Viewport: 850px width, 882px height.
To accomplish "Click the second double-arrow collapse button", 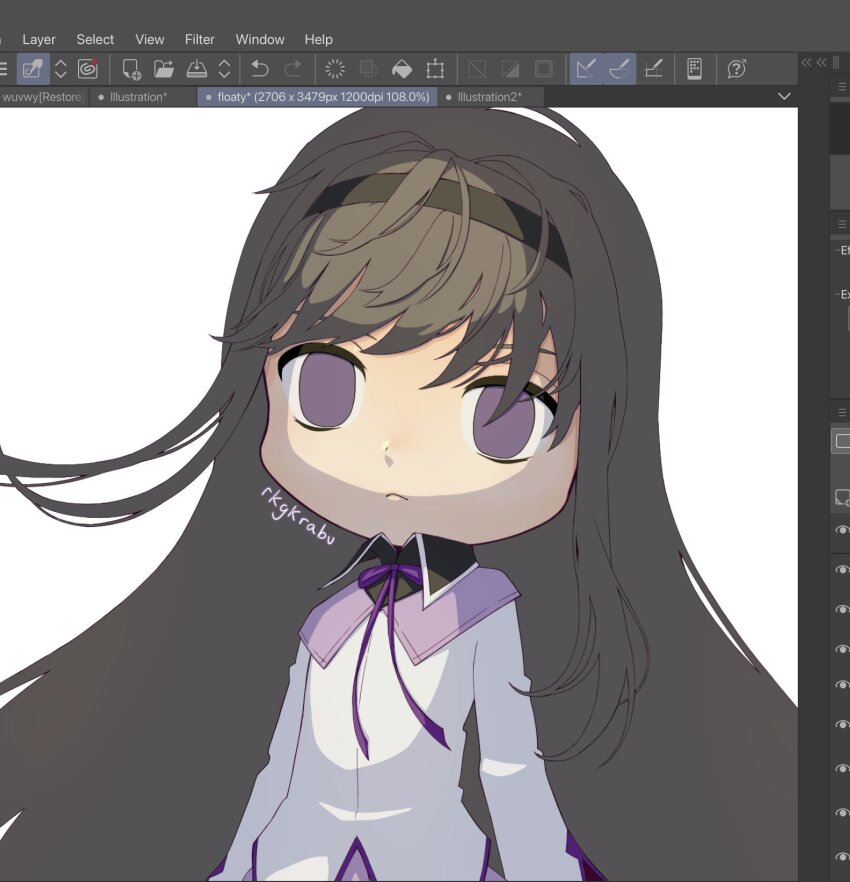I will (821, 62).
